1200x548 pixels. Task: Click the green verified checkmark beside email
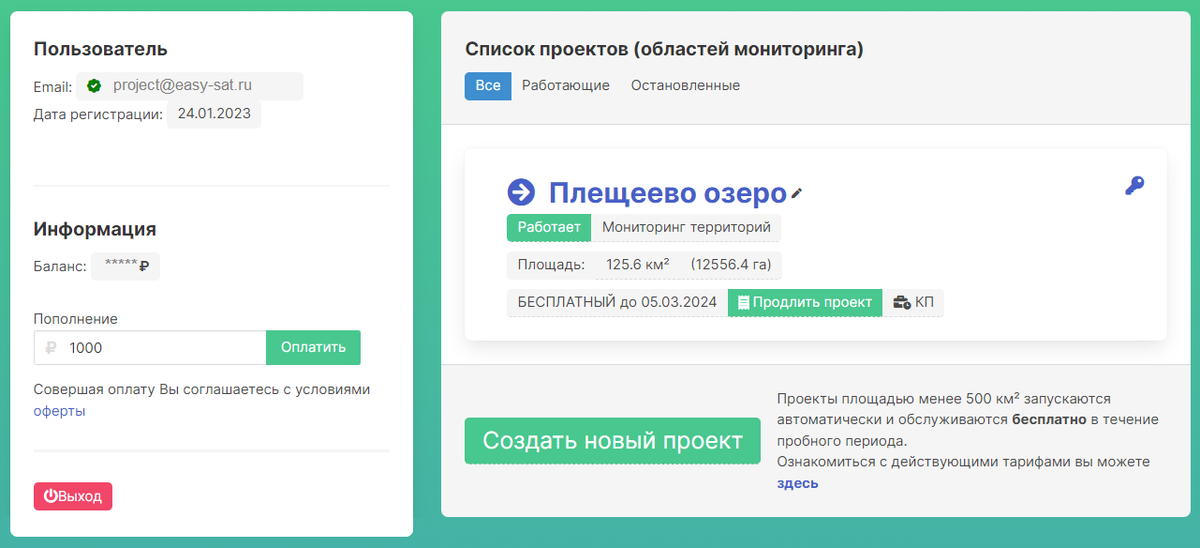point(94,86)
